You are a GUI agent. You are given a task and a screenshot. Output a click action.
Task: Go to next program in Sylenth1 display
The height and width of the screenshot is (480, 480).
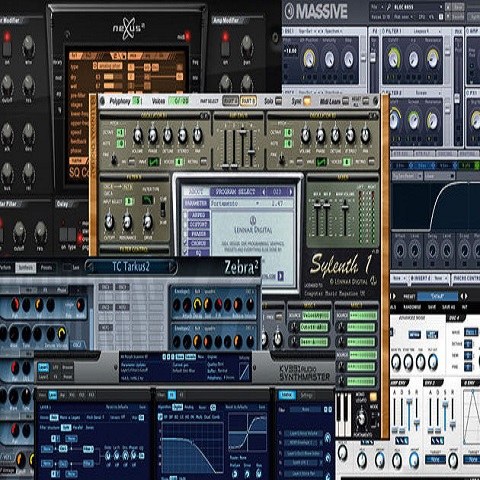(290, 192)
